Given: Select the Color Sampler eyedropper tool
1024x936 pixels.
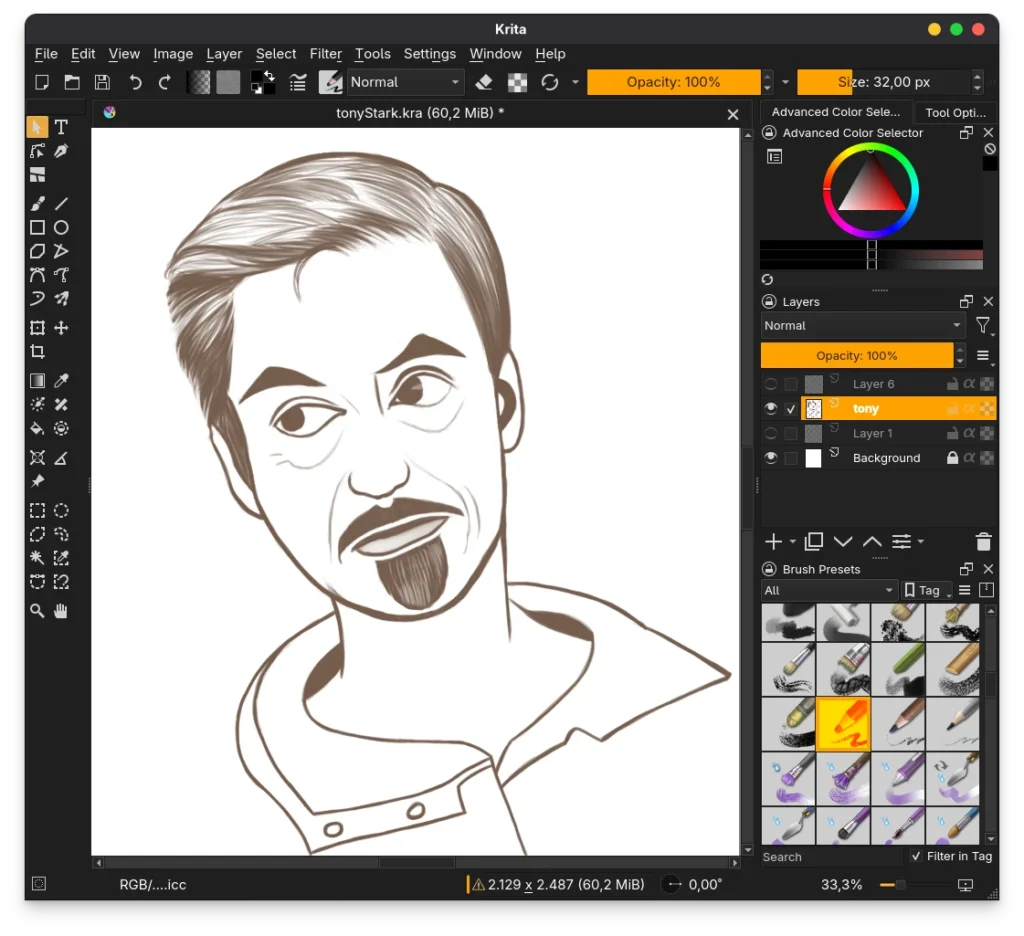Looking at the screenshot, I should 61,381.
